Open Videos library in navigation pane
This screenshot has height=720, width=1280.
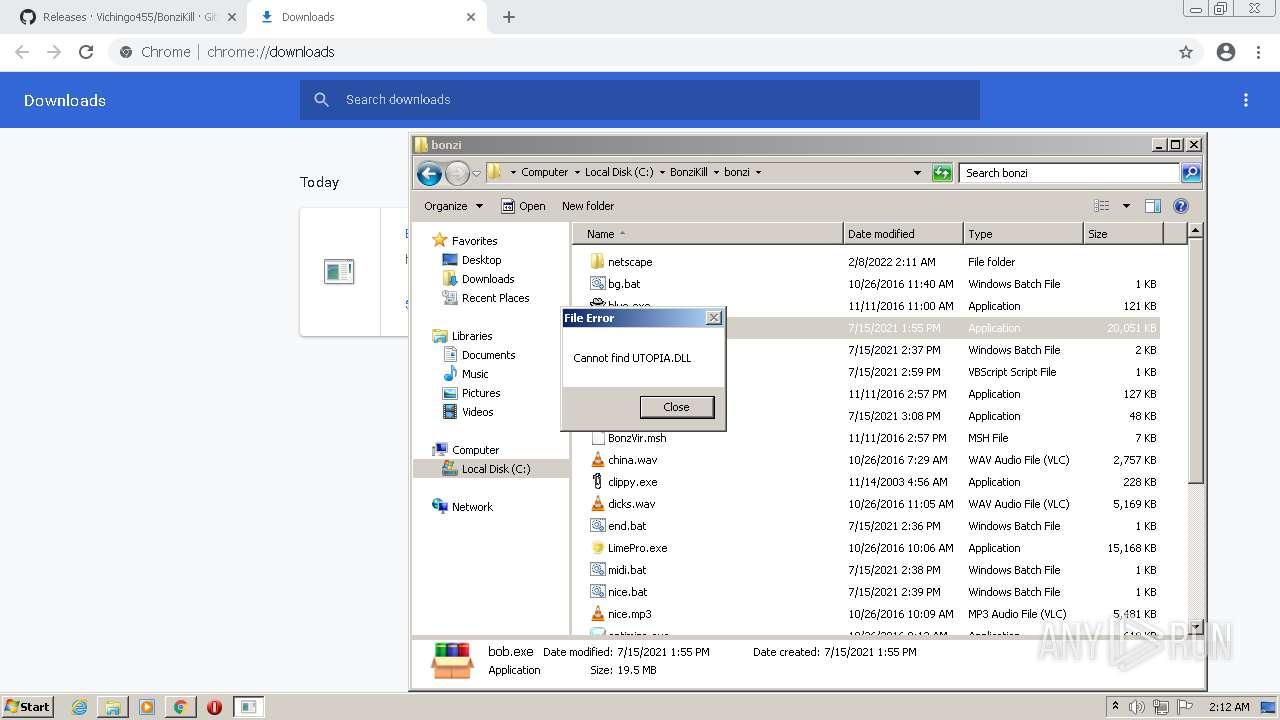[477, 412]
